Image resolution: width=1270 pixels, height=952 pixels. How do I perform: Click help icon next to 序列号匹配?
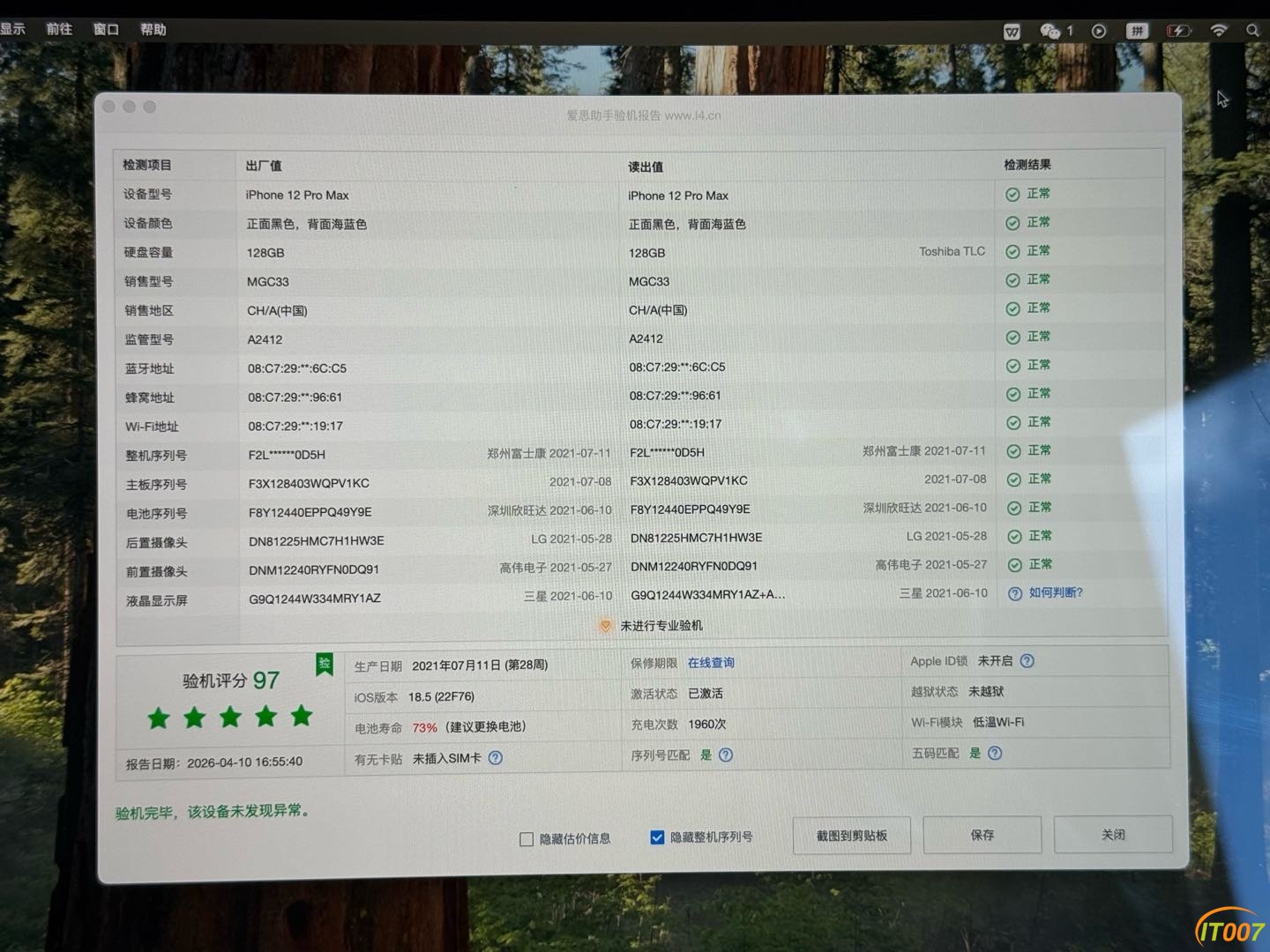coord(726,755)
